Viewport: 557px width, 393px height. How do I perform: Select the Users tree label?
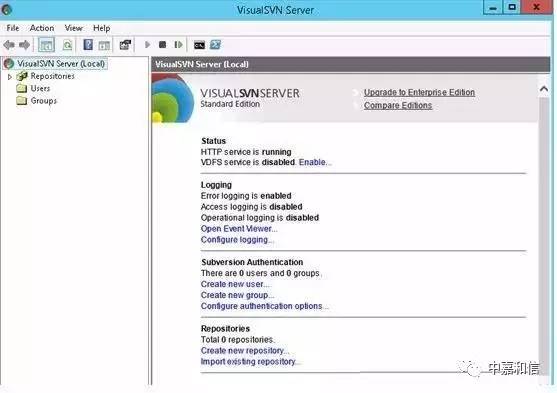40,88
